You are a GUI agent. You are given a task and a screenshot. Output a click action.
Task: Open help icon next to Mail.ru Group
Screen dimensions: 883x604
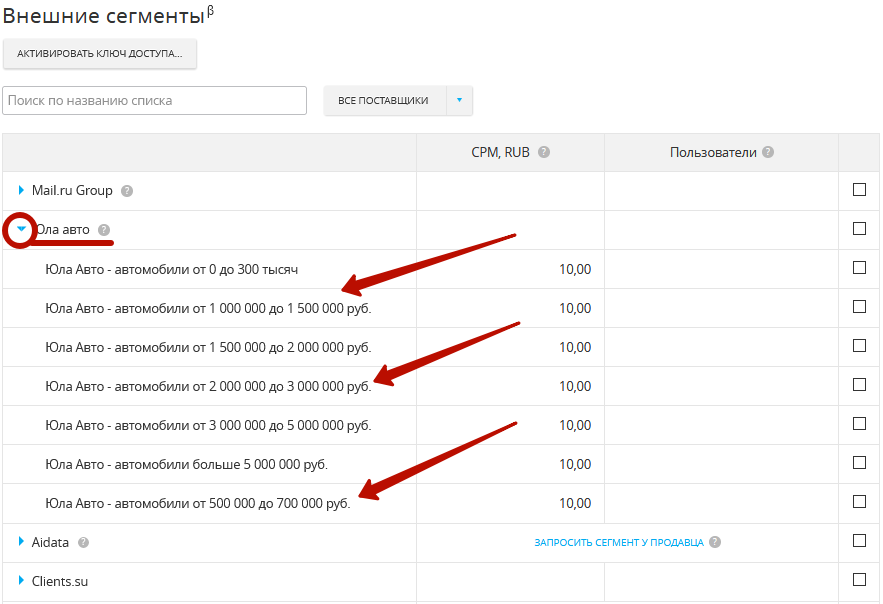[127, 191]
